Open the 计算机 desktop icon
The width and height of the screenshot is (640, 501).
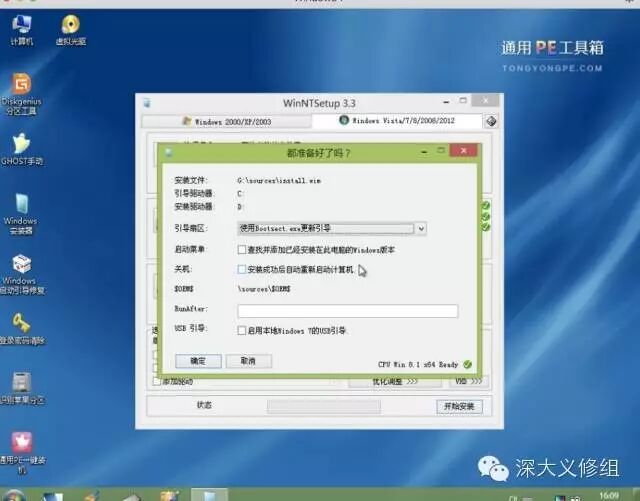coord(22,29)
